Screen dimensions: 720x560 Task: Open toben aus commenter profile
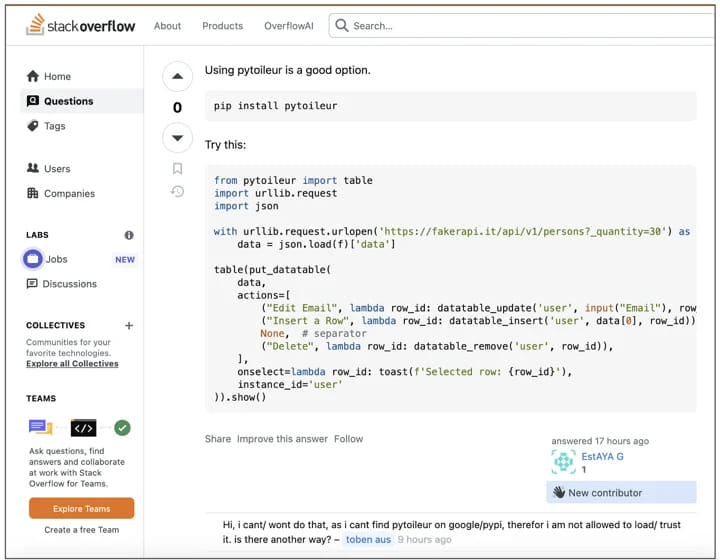pyautogui.click(x=368, y=539)
